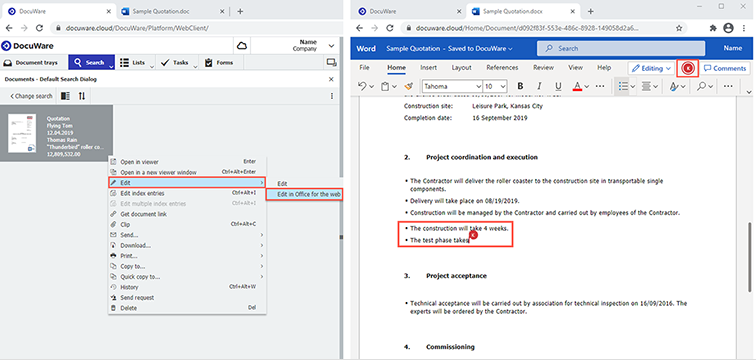This screenshot has width=756, height=360.
Task: Click the viewer window icon right of Forms
Action: pyautogui.click(x=331, y=62)
